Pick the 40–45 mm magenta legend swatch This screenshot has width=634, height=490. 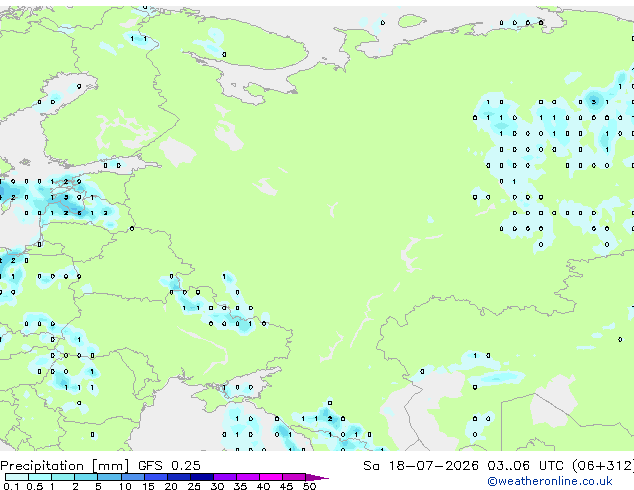tap(271, 477)
